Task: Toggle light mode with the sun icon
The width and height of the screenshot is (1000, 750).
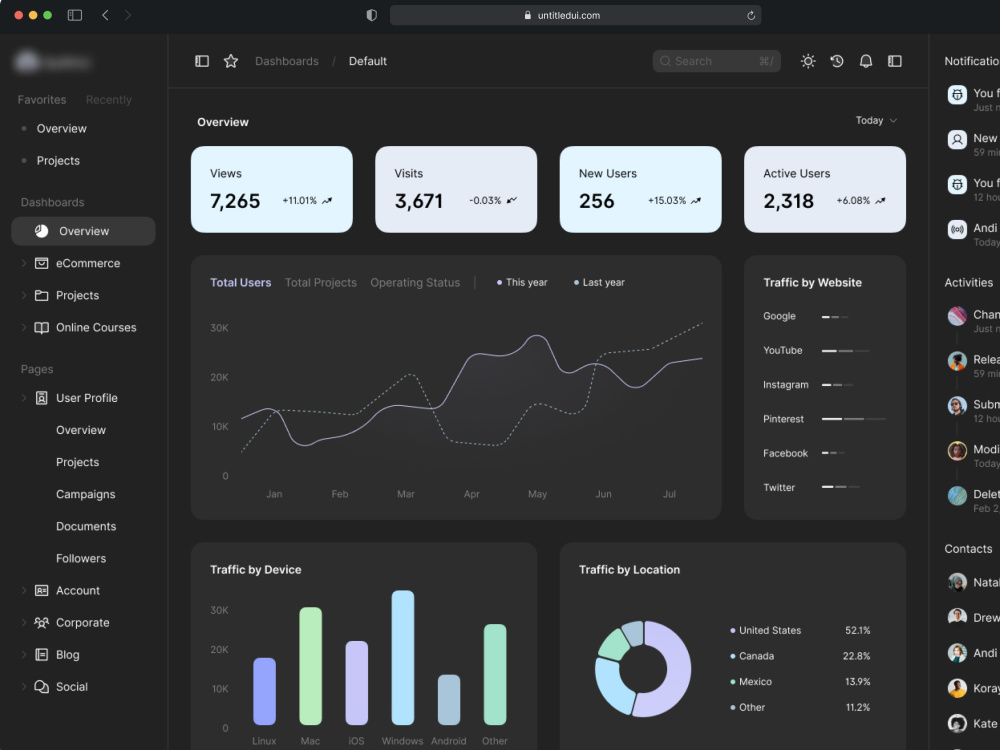Action: (808, 61)
